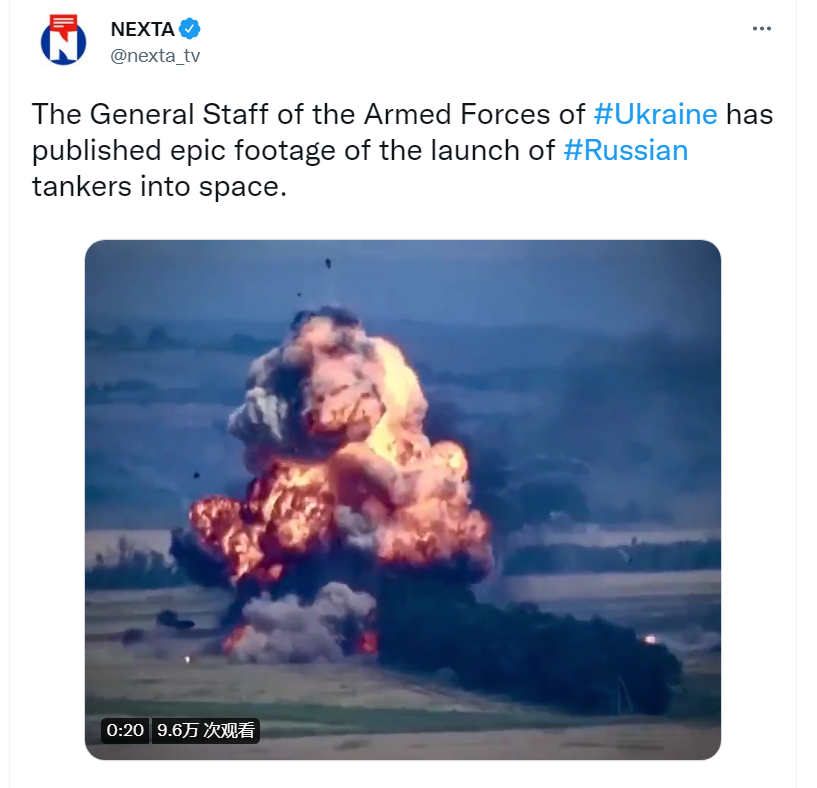Play the explosion video

[403, 499]
